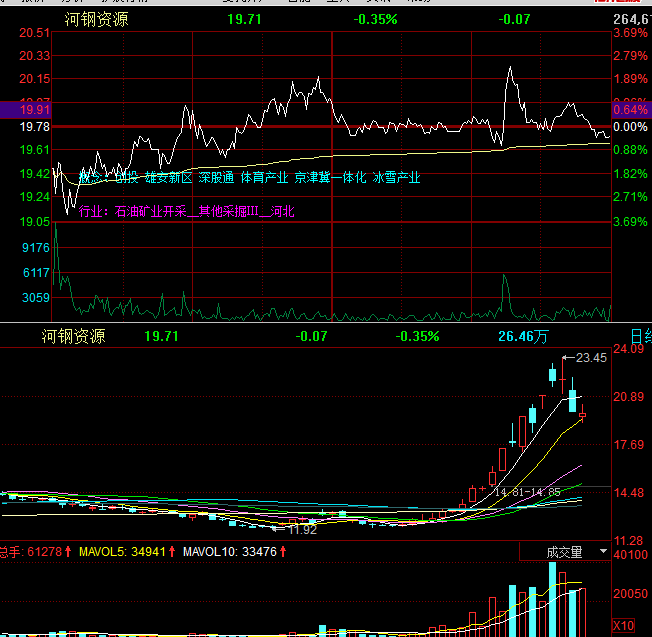Click the highlighted 0.64% percentage label
The width and height of the screenshot is (652, 637).
[x=630, y=110]
